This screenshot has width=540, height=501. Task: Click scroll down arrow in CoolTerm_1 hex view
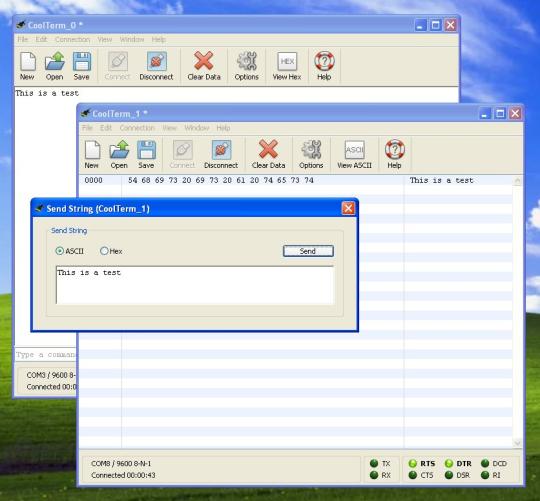(517, 442)
